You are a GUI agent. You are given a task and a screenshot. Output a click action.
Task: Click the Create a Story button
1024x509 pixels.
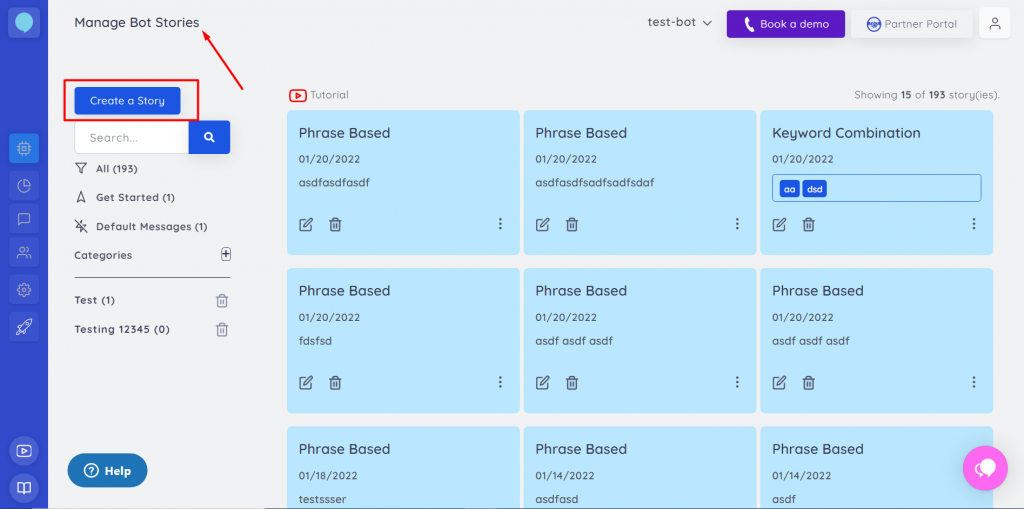tap(127, 101)
